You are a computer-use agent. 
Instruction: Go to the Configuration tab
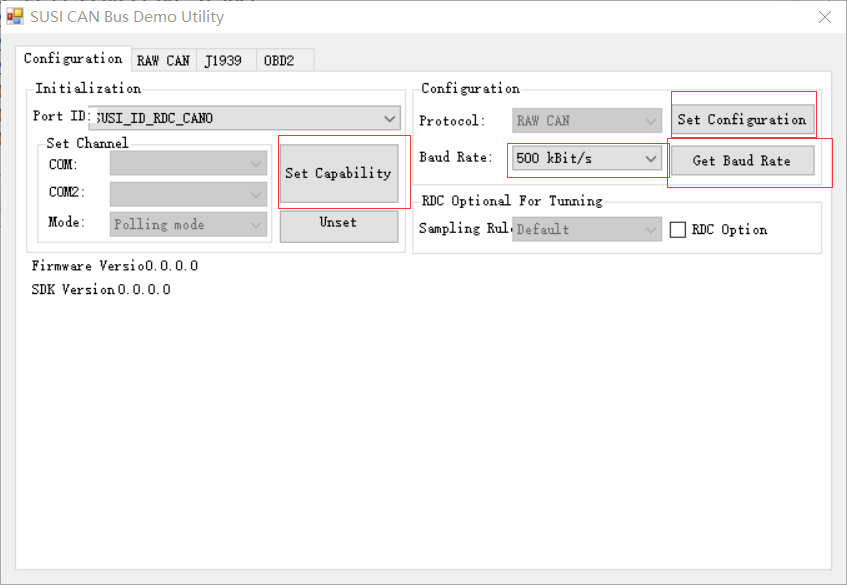(73, 58)
